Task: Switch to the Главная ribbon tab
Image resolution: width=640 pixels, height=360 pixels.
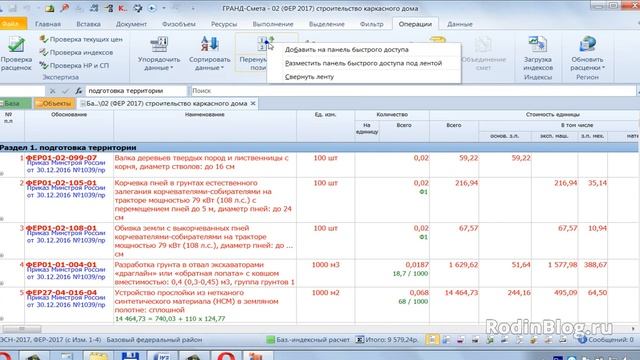Action: [48, 24]
